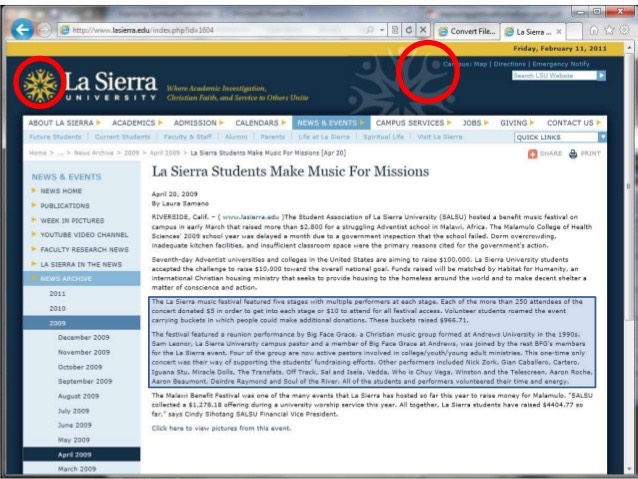Collapse the 2009 archive year

pos(81,323)
